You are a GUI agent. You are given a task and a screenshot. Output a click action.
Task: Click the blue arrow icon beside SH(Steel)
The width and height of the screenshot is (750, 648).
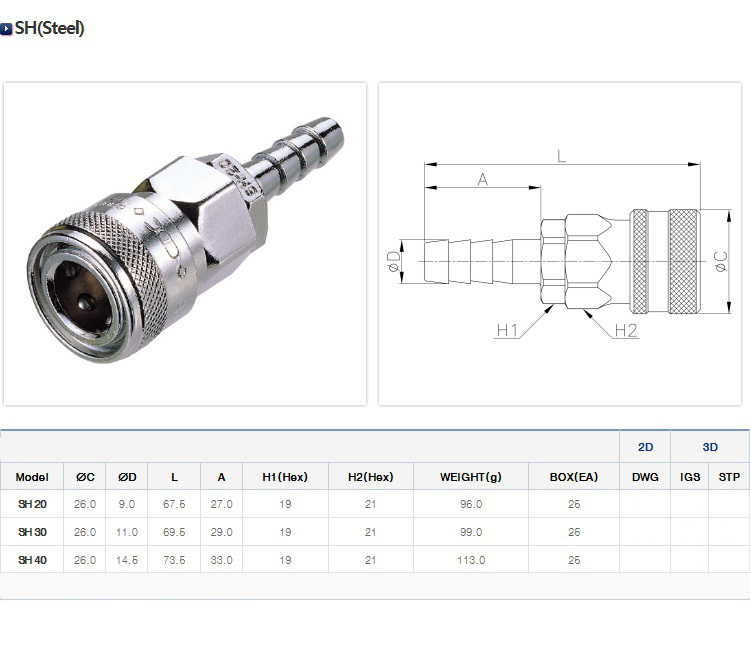6,29
